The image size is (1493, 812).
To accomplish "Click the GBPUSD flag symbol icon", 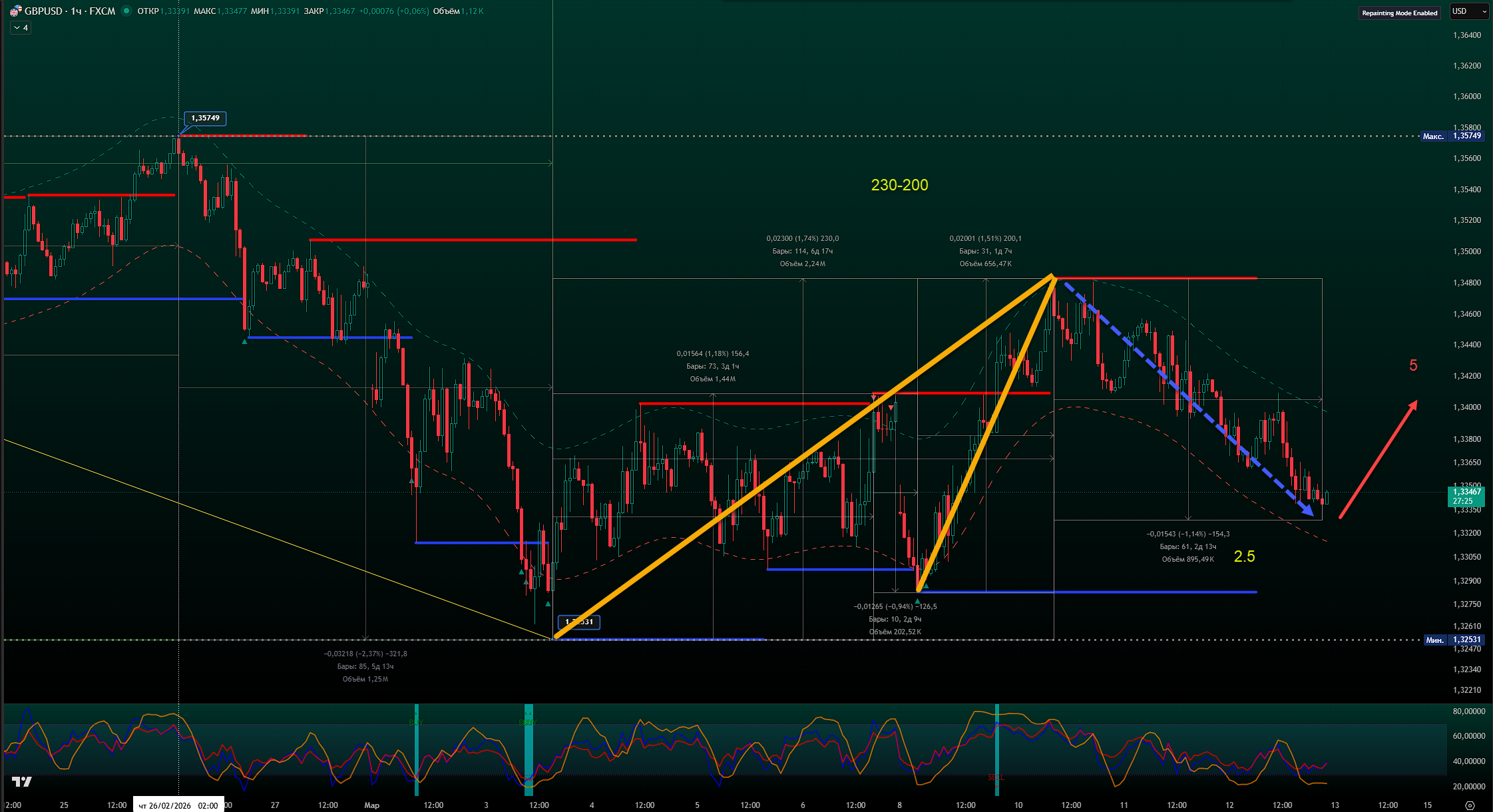I will (15, 11).
